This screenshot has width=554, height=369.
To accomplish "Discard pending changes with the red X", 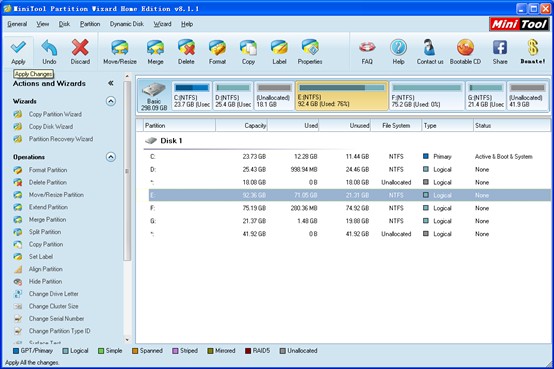I will point(80,47).
